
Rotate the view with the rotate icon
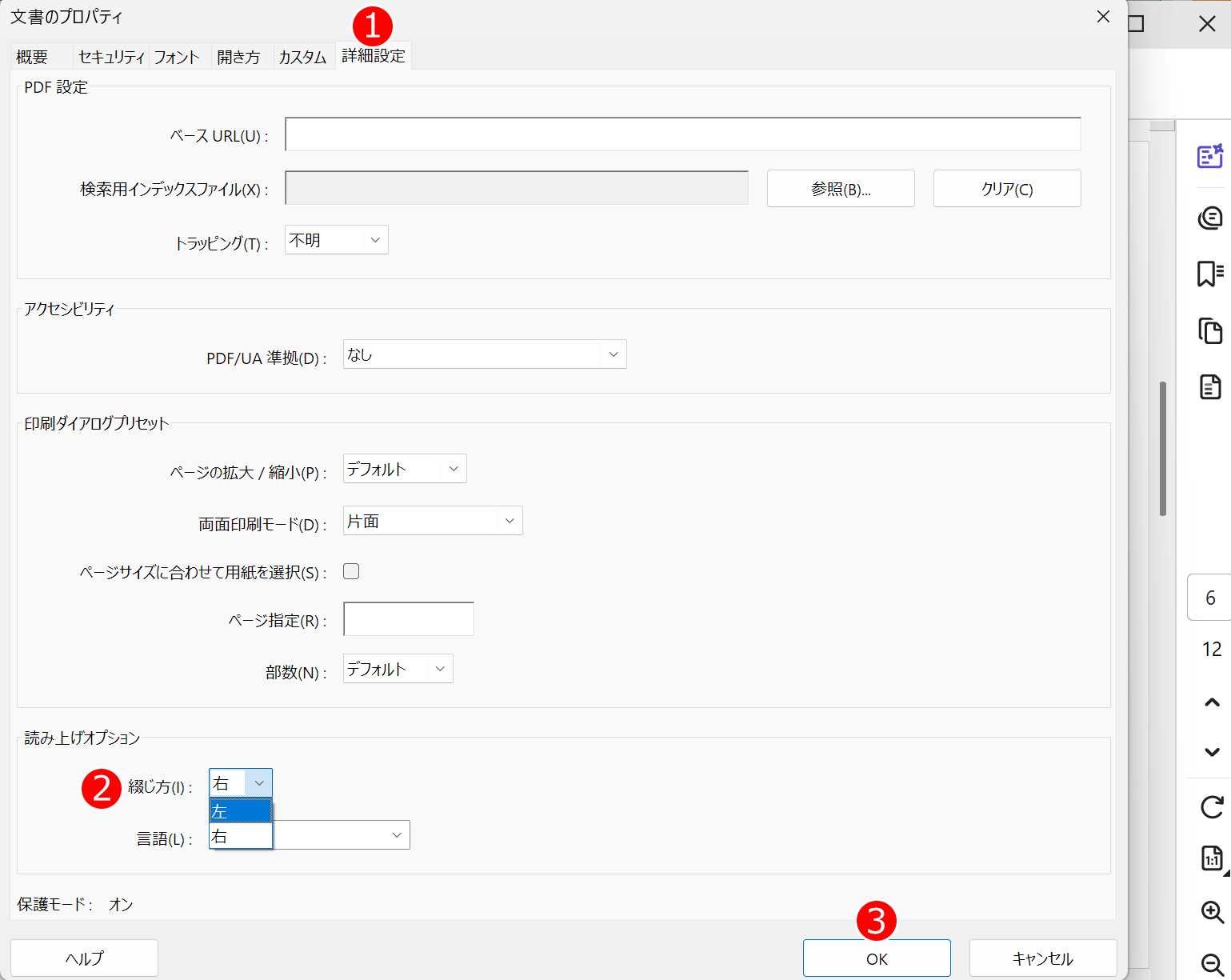point(1212,807)
